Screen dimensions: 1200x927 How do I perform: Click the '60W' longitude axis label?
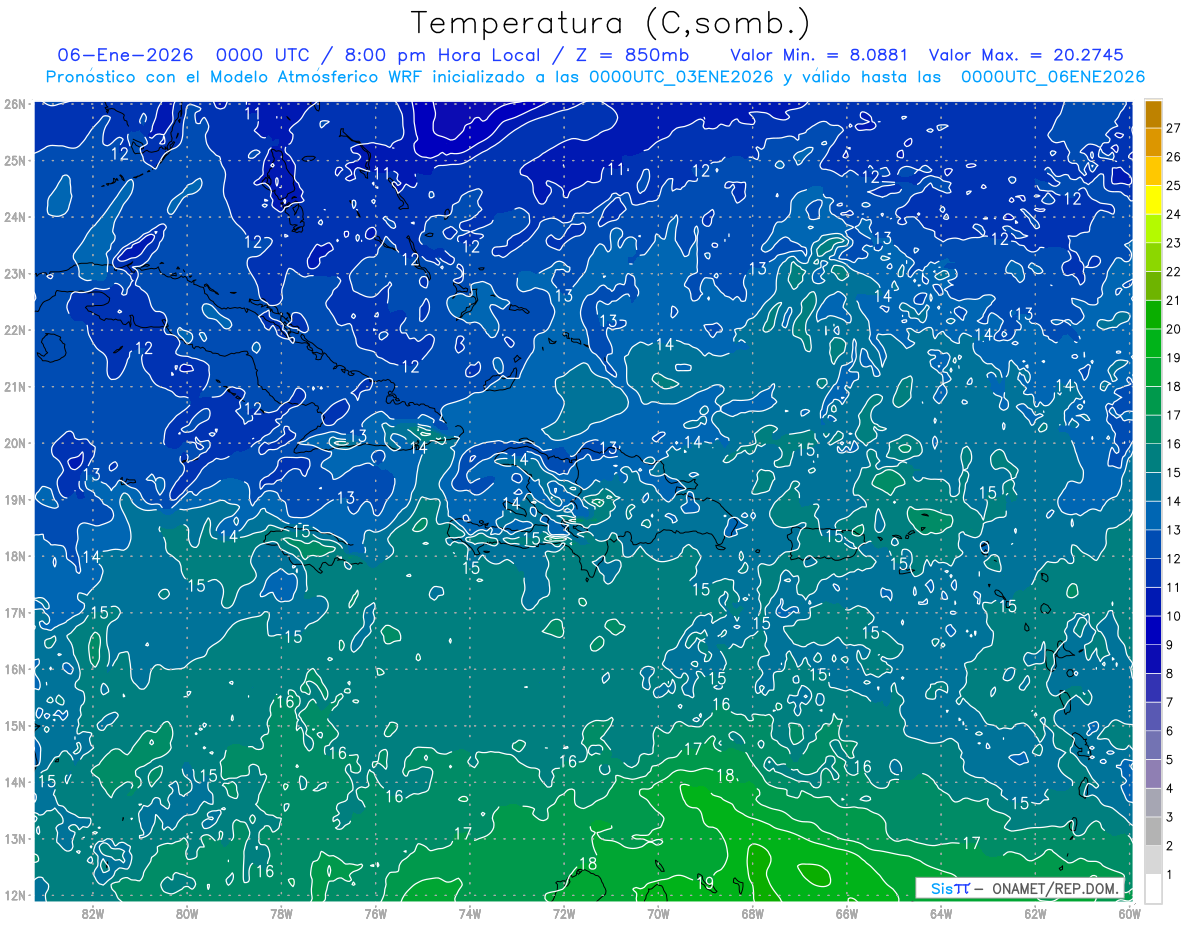pyautogui.click(x=1130, y=912)
